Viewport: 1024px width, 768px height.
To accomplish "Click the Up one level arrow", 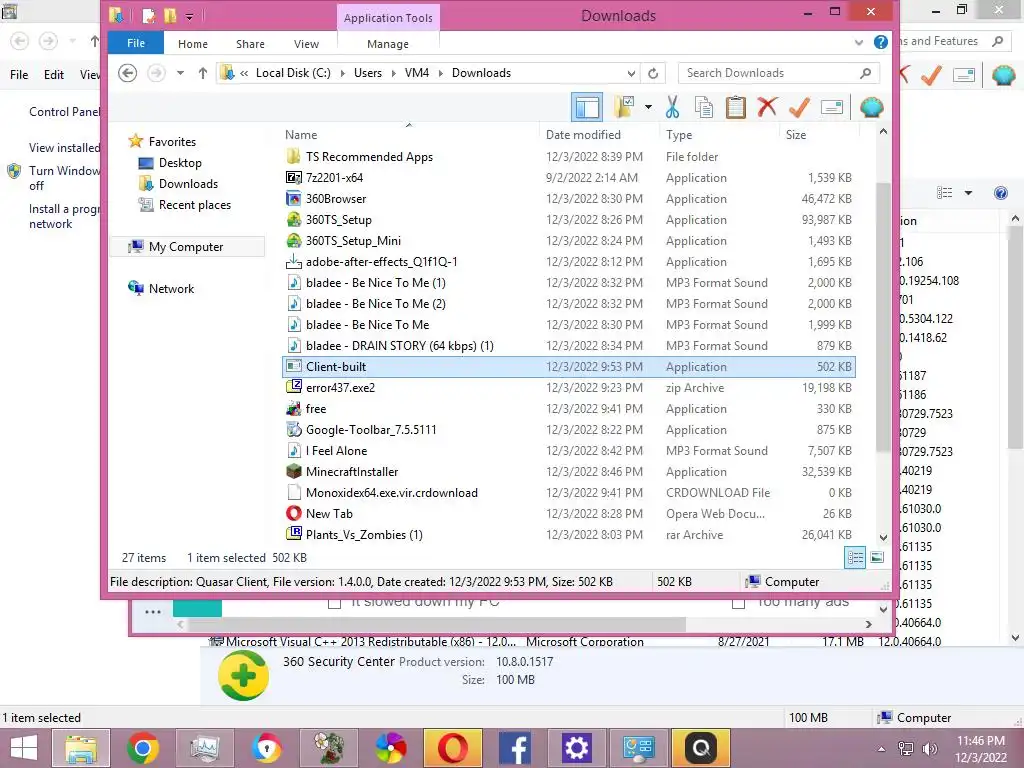I will coord(202,73).
